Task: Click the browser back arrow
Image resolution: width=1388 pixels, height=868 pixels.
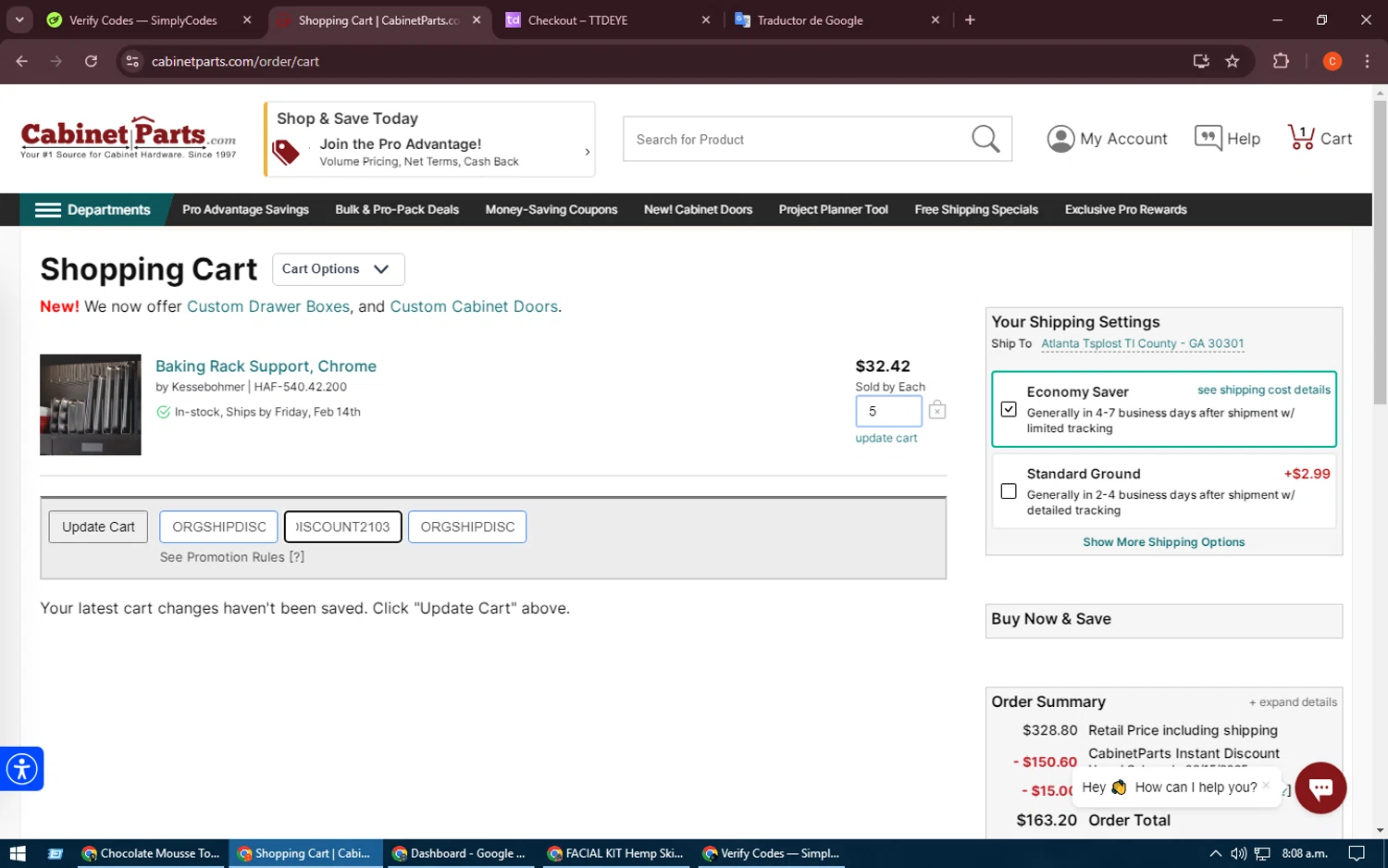Action: click(22, 61)
